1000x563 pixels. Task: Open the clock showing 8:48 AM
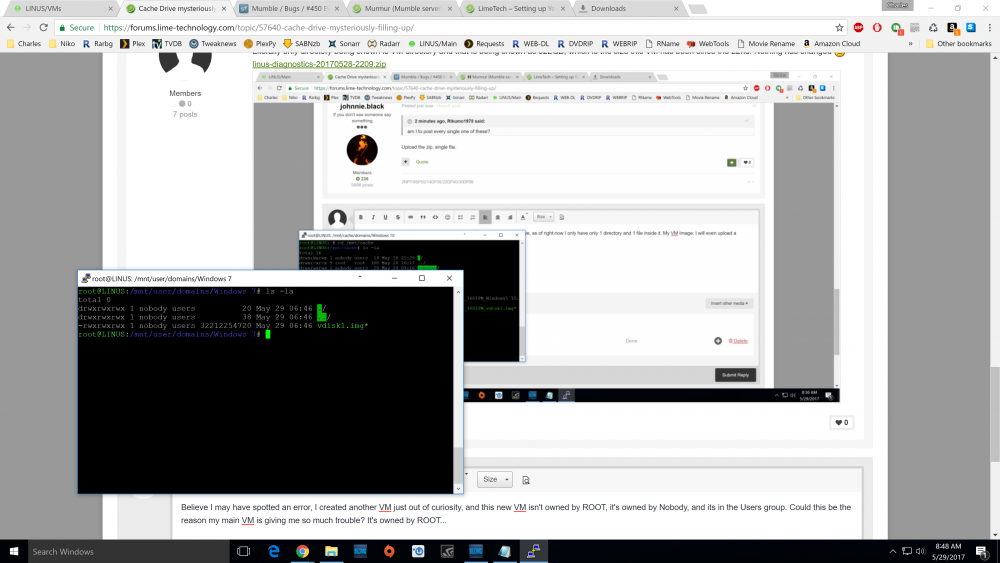point(949,552)
